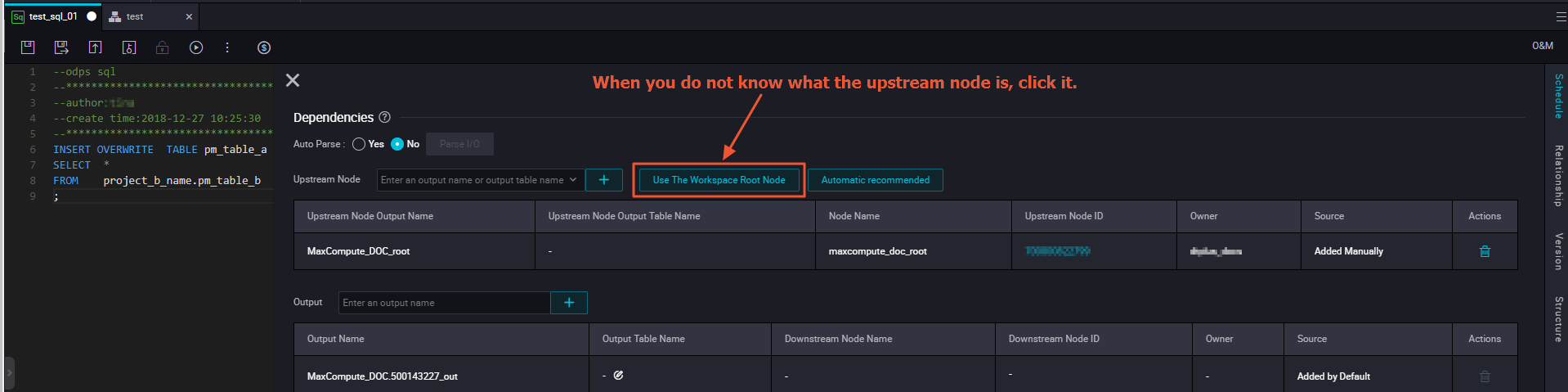Click the grayed trash icon in output row
The image size is (1568, 392).
pyautogui.click(x=1485, y=376)
